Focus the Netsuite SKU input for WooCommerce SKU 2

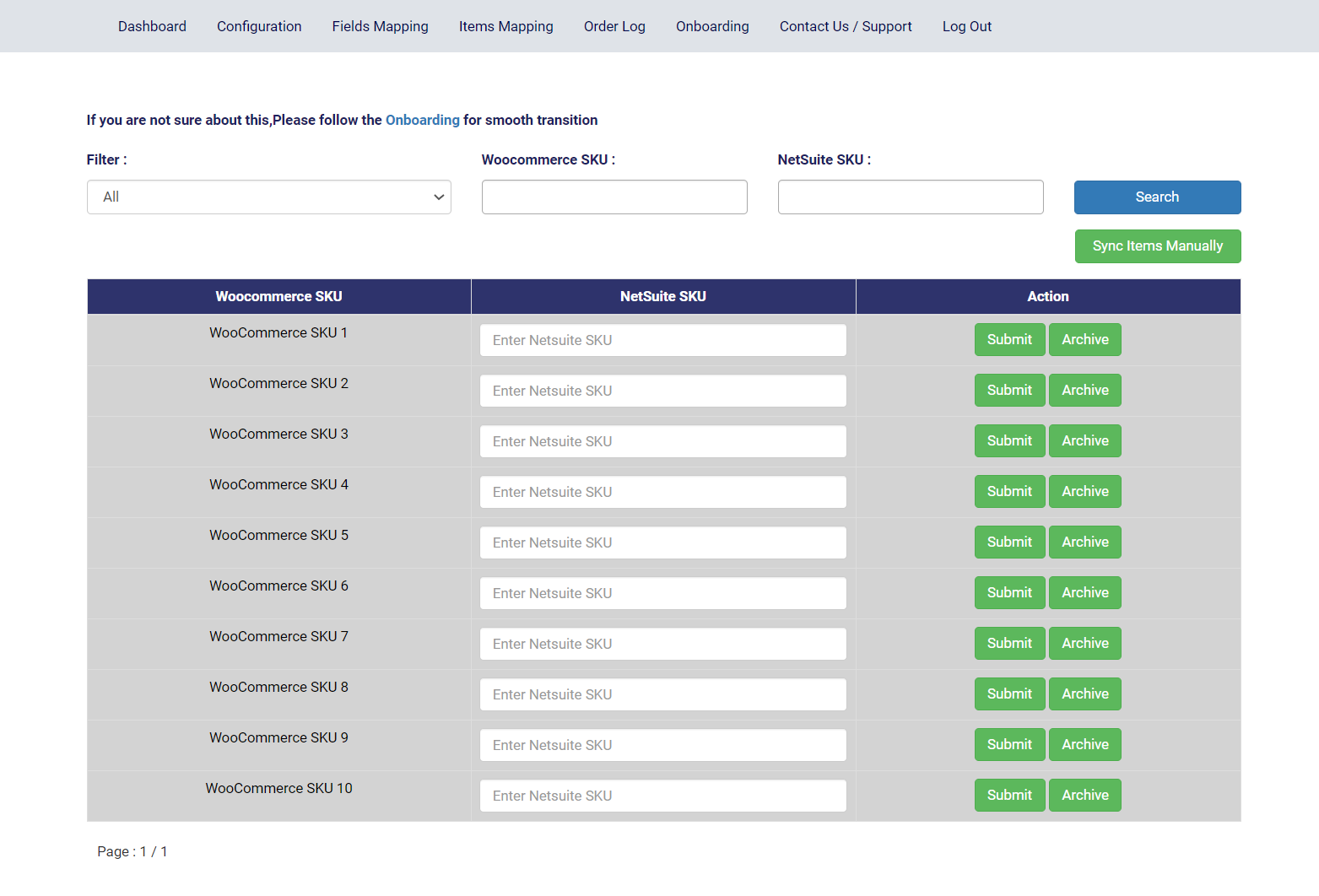663,391
